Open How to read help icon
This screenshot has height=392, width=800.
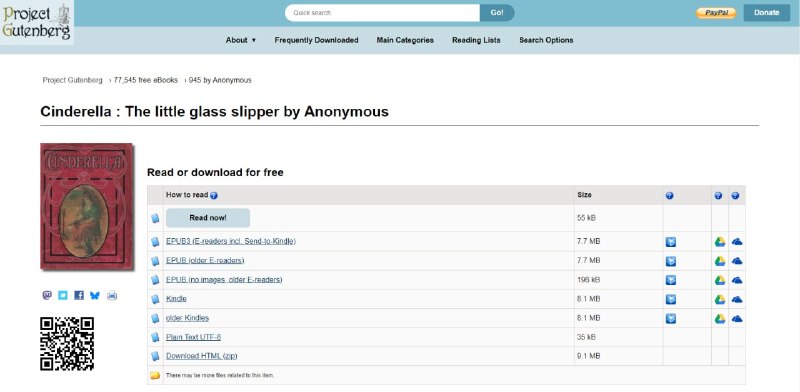click(x=214, y=195)
